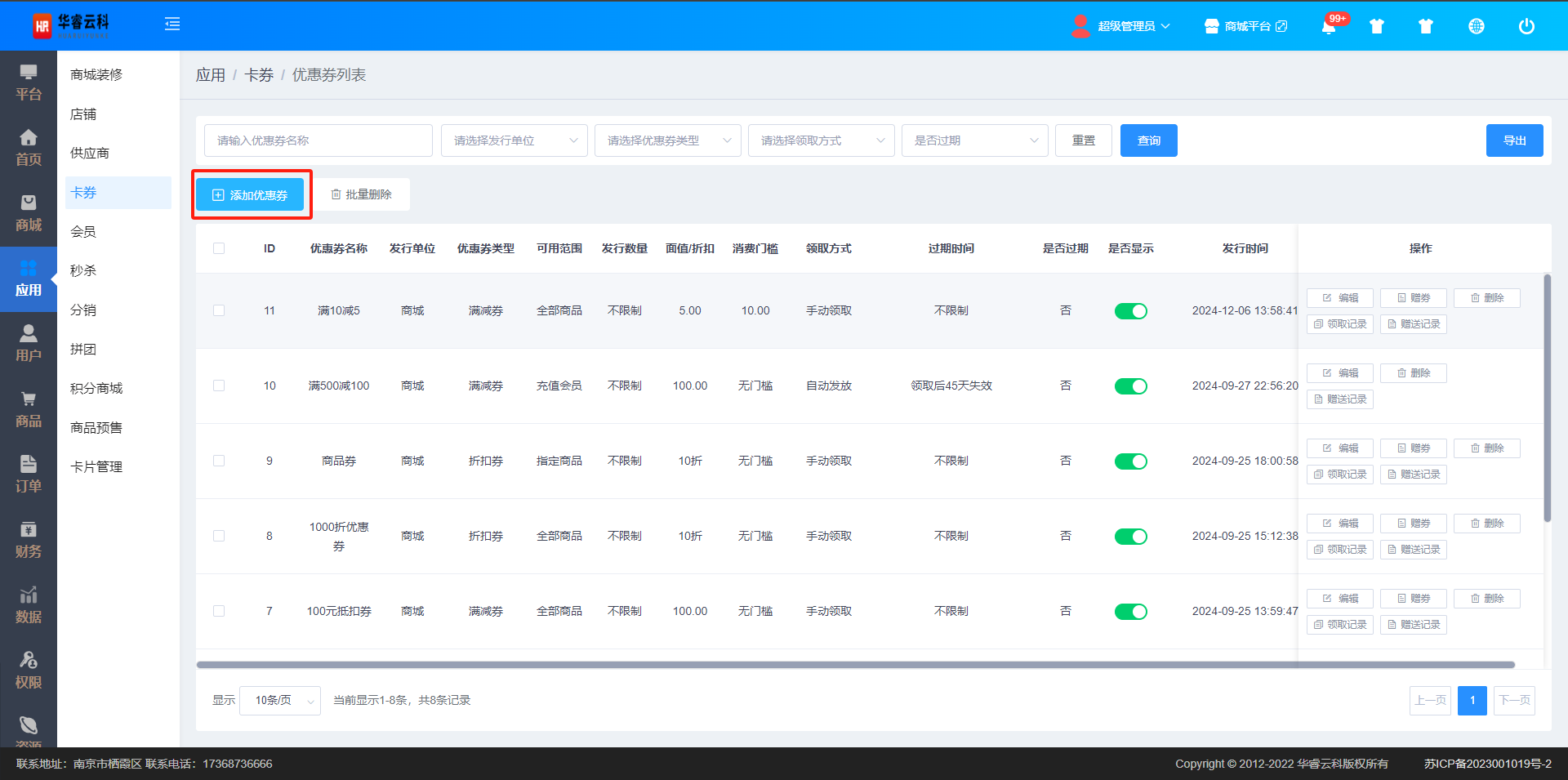Click the power logout icon
Viewport: 1568px width, 780px height.
click(1526, 26)
